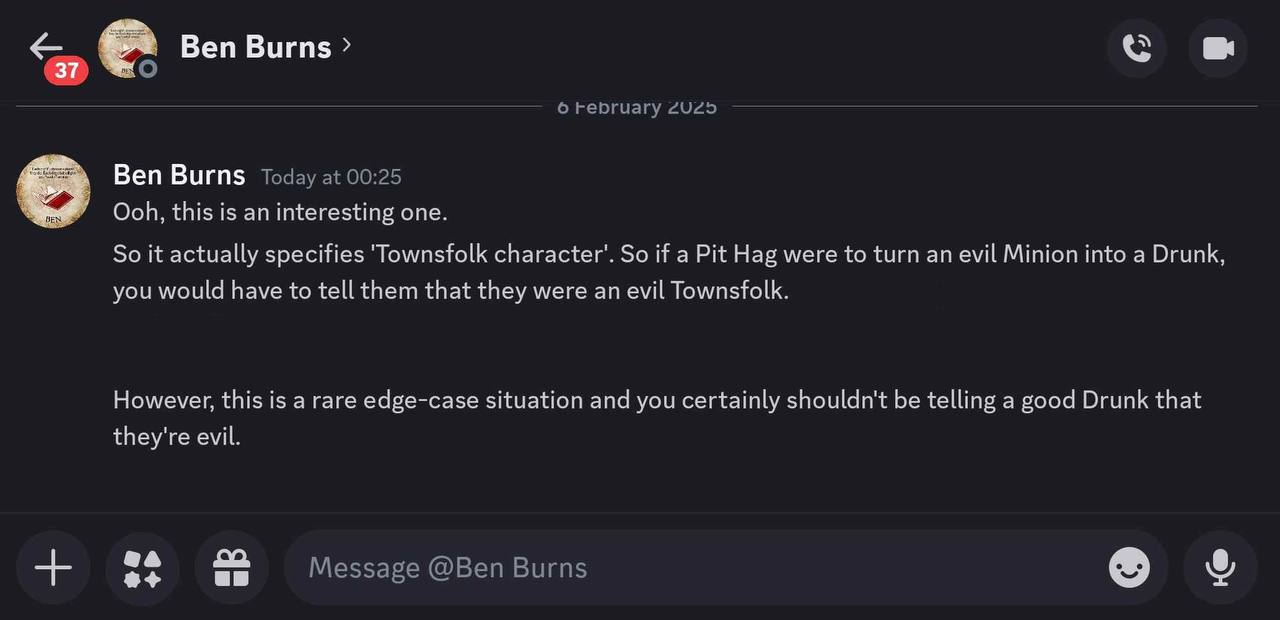Image resolution: width=1280 pixels, height=620 pixels.
Task: Tap the message paragraph about Pit Hag
Action: 668,272
